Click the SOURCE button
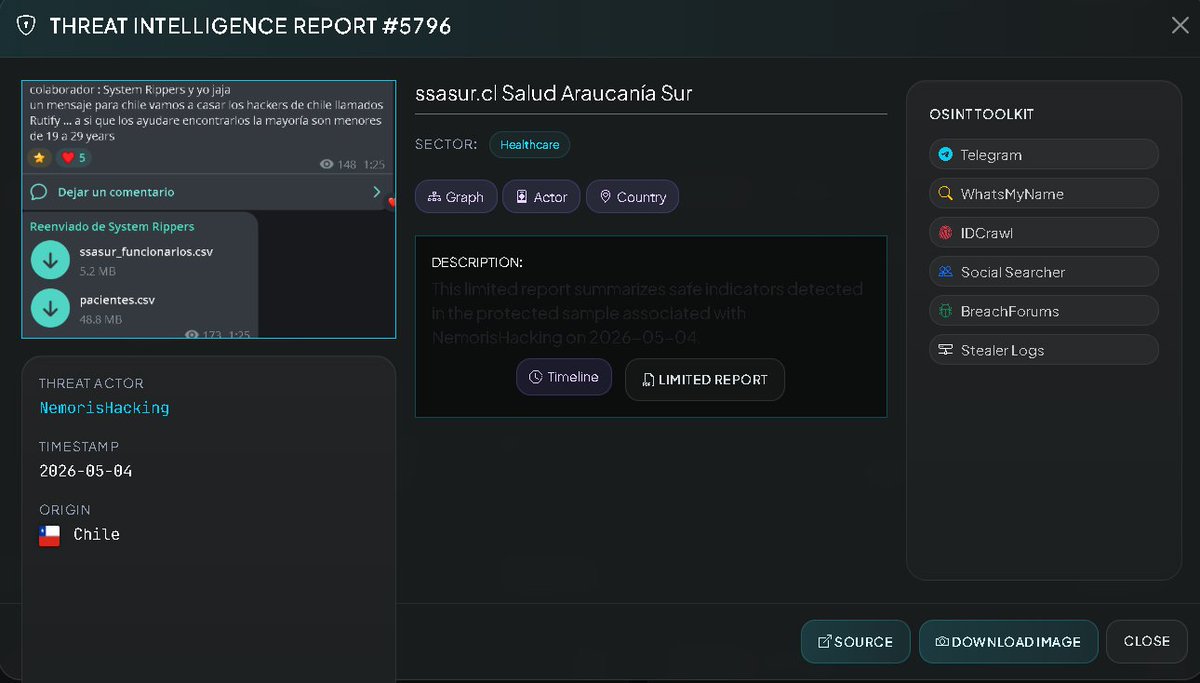This screenshot has width=1200, height=683. pos(856,642)
